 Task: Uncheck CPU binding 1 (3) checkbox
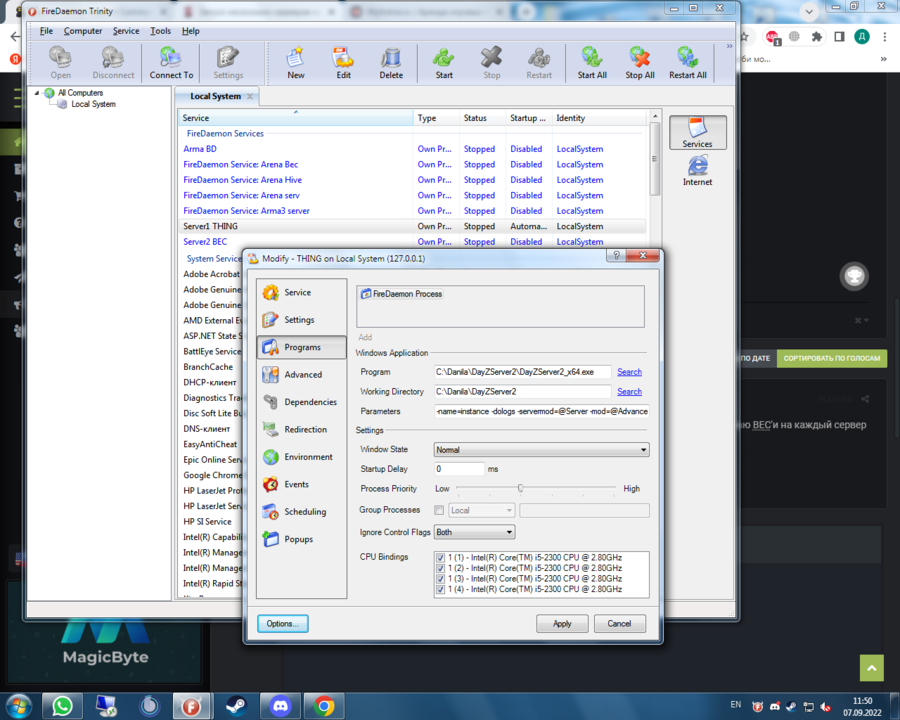440,579
